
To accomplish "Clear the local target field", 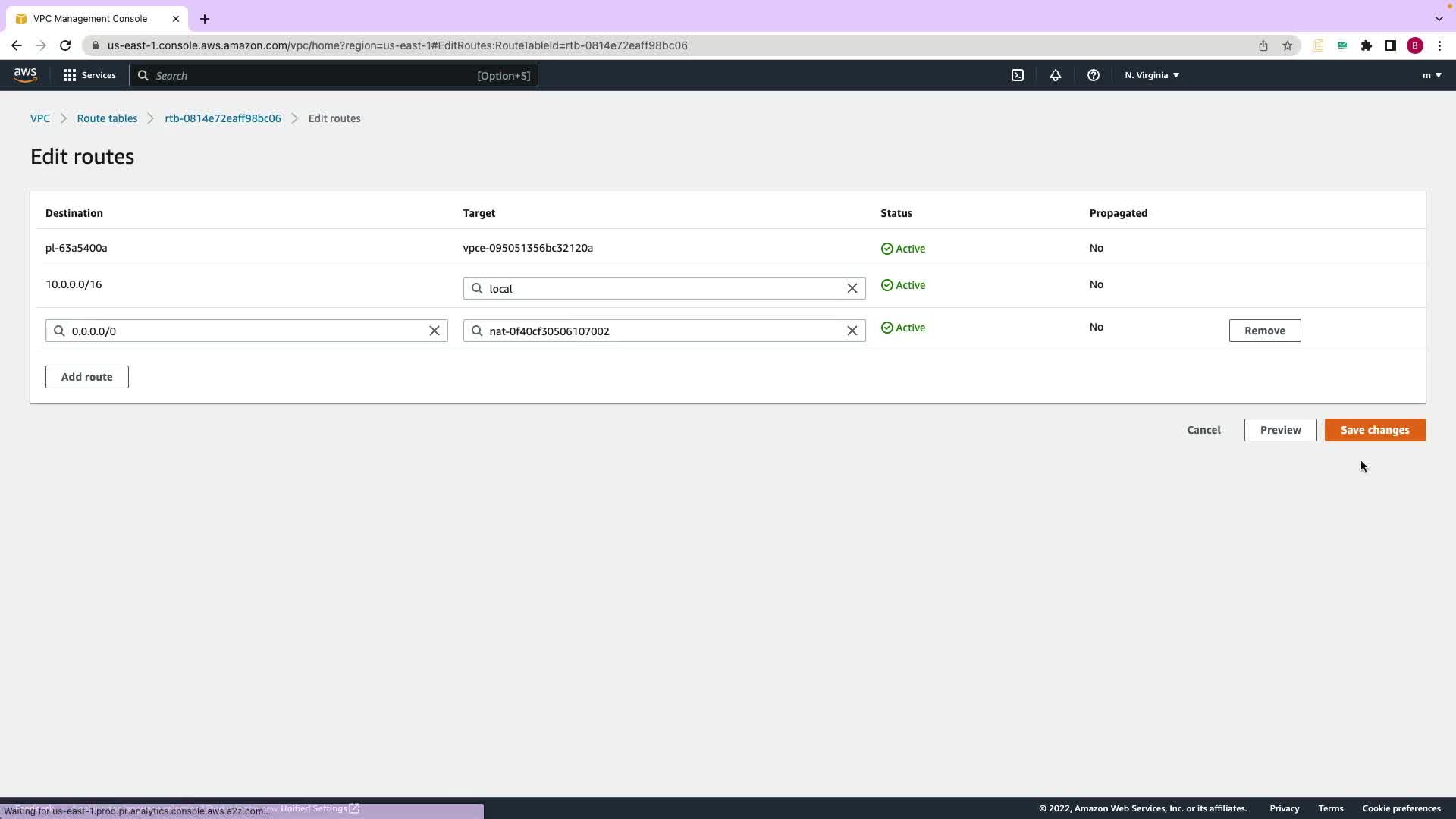I will point(852,288).
